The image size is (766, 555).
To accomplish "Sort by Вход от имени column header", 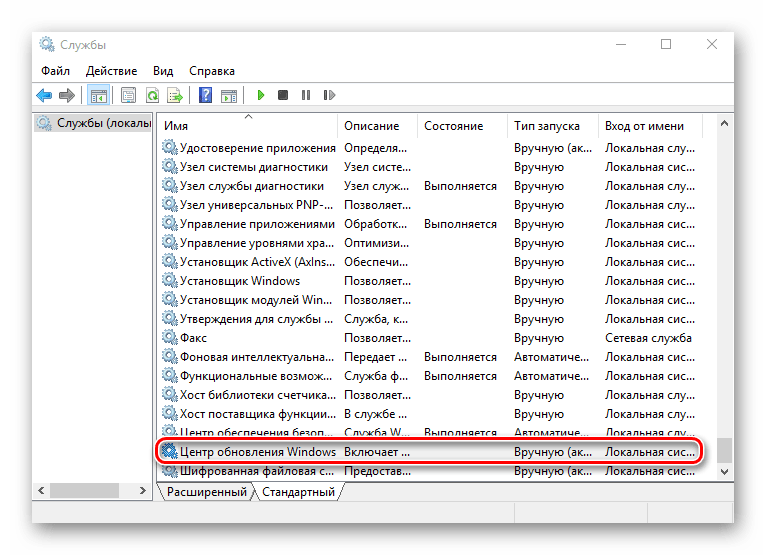I will tap(650, 126).
